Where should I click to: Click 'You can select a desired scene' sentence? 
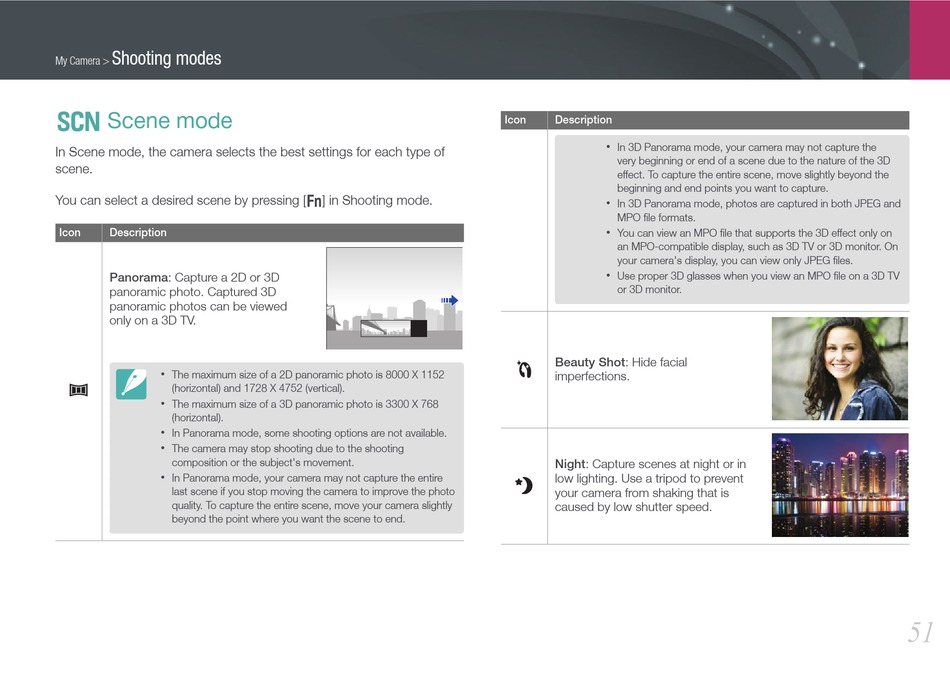click(244, 201)
